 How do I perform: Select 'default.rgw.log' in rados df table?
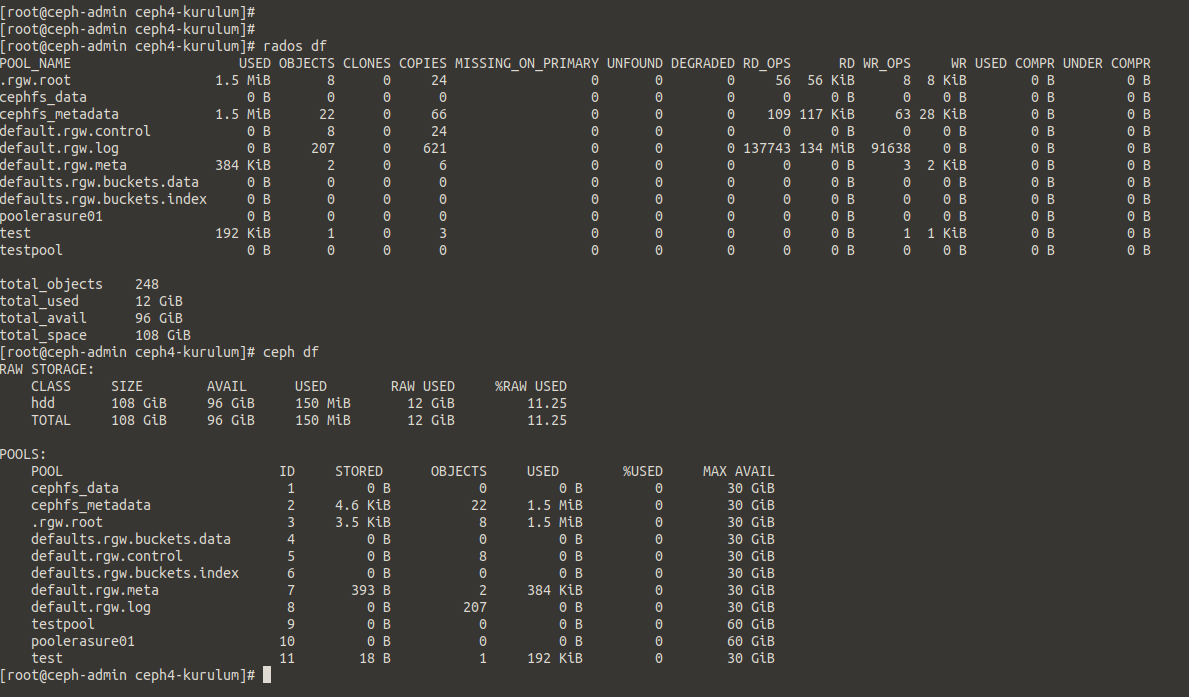pyautogui.click(x=59, y=149)
